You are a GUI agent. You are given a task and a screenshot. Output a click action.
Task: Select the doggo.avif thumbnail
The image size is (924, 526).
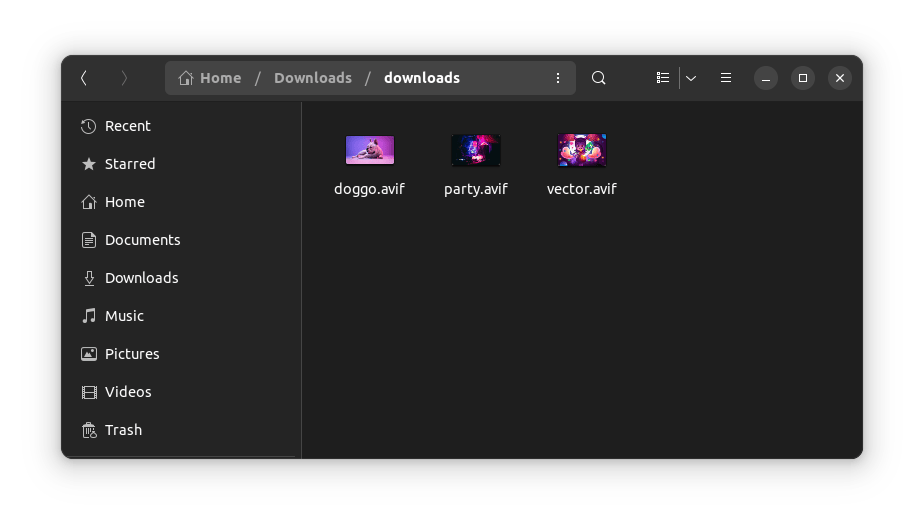pyautogui.click(x=370, y=150)
